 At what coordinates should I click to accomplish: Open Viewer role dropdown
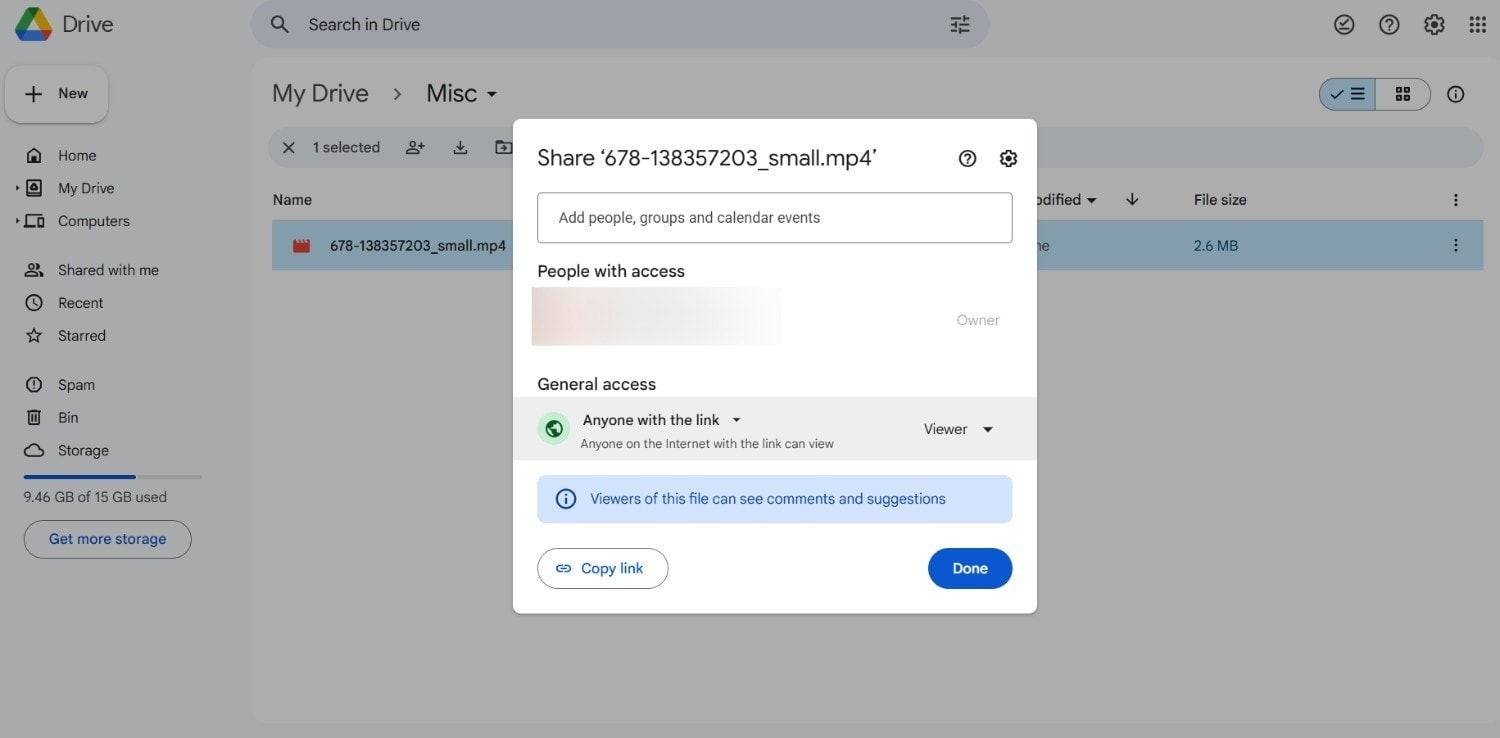coord(958,429)
